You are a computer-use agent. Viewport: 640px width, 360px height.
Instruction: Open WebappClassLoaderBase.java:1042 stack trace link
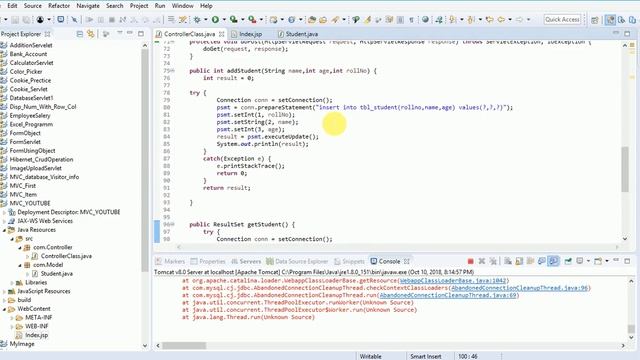[x=453, y=280]
